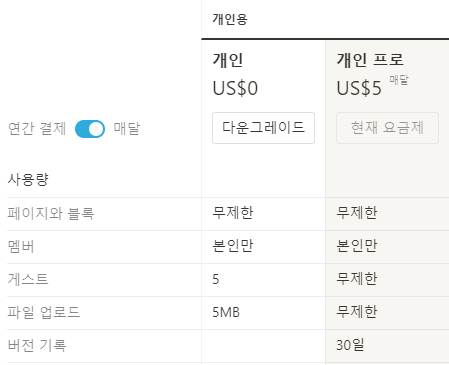This screenshot has width=449, height=365.
Task: Click the 현재 요금제 button
Action: pos(387,128)
